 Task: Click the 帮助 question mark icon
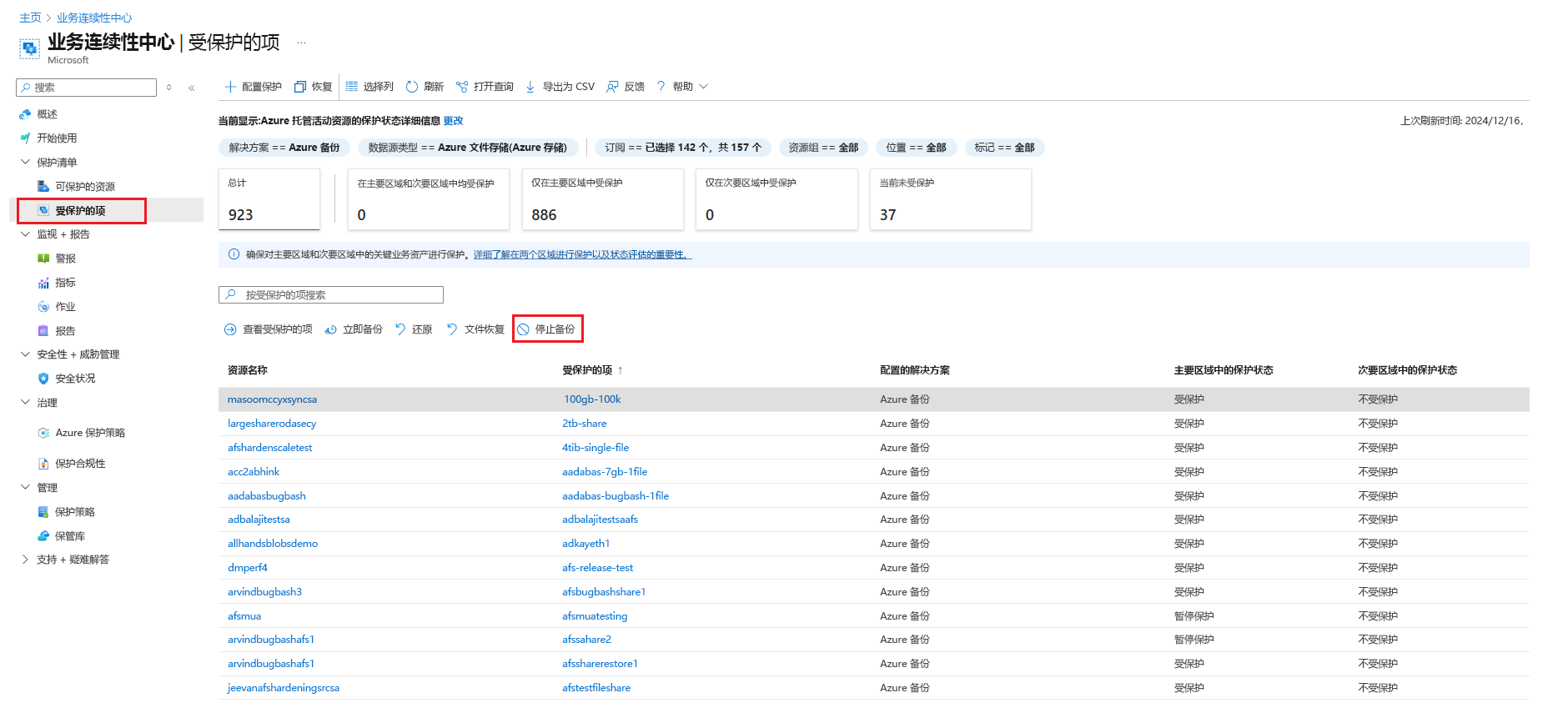661,87
